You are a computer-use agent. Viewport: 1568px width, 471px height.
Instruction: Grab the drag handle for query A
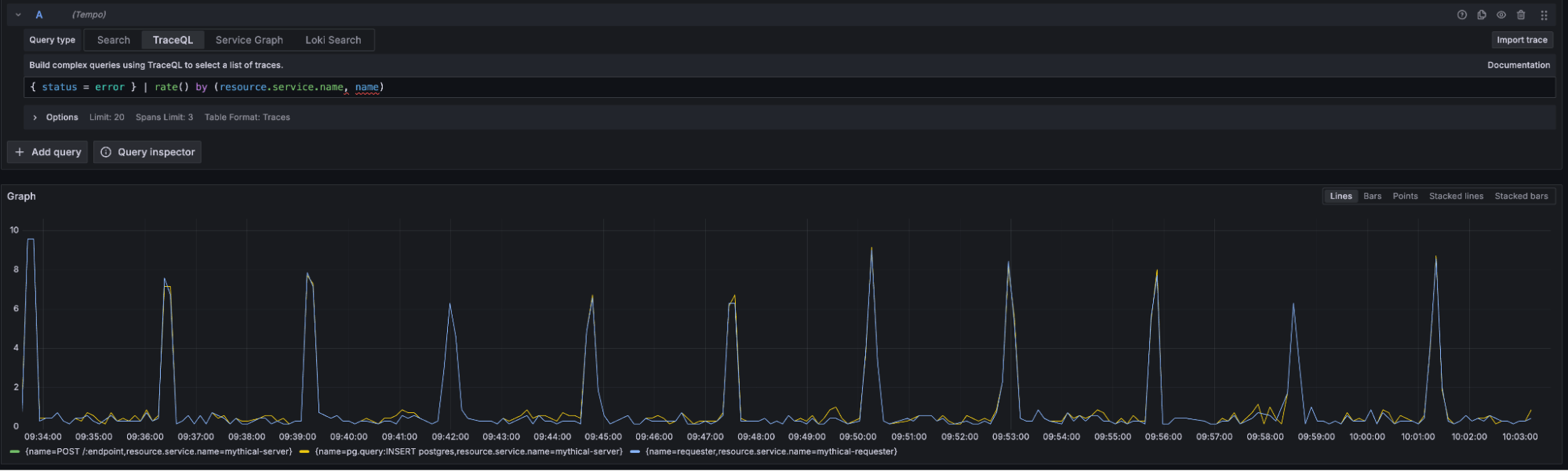1544,15
